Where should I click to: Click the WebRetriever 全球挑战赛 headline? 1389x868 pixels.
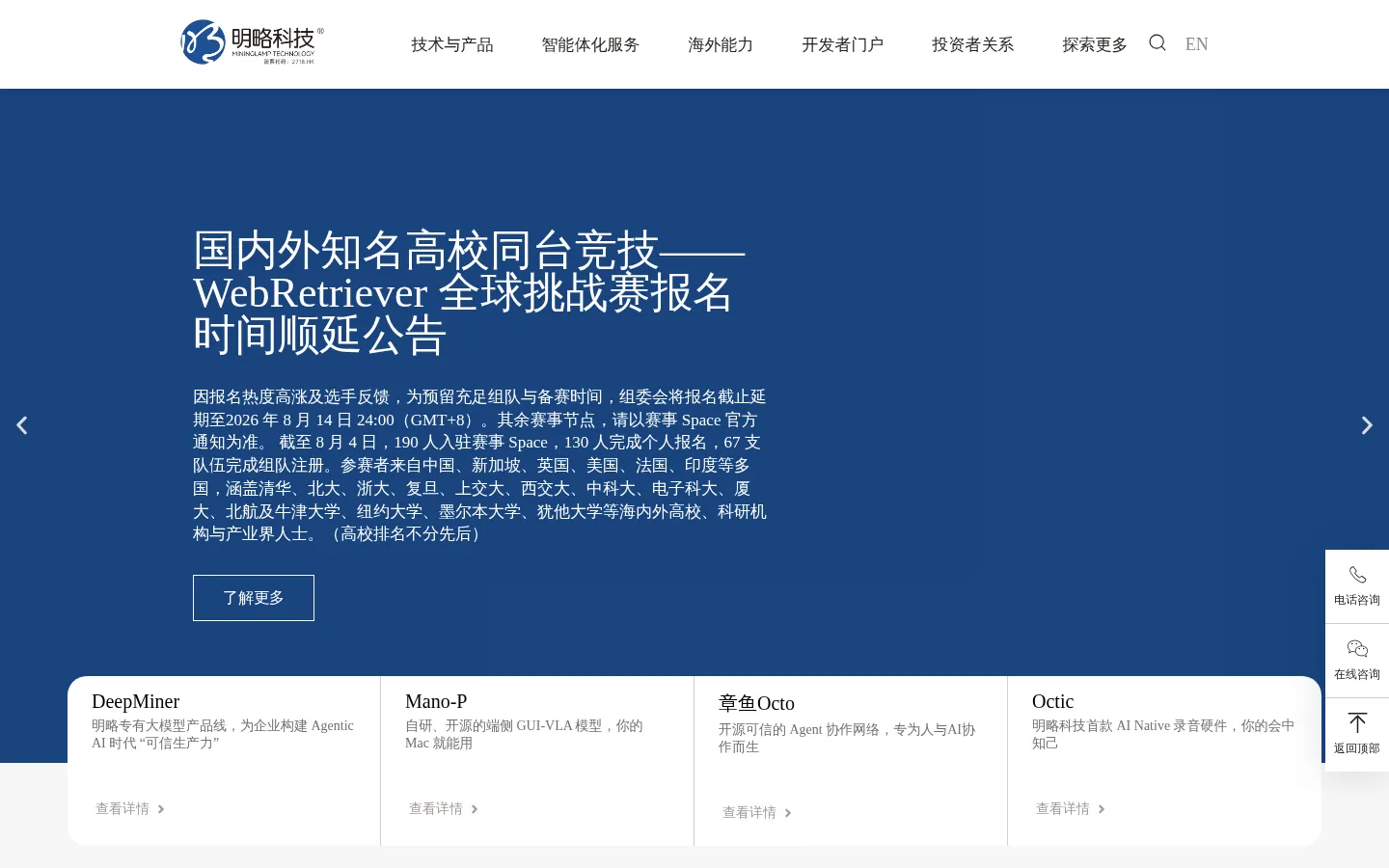tap(469, 292)
